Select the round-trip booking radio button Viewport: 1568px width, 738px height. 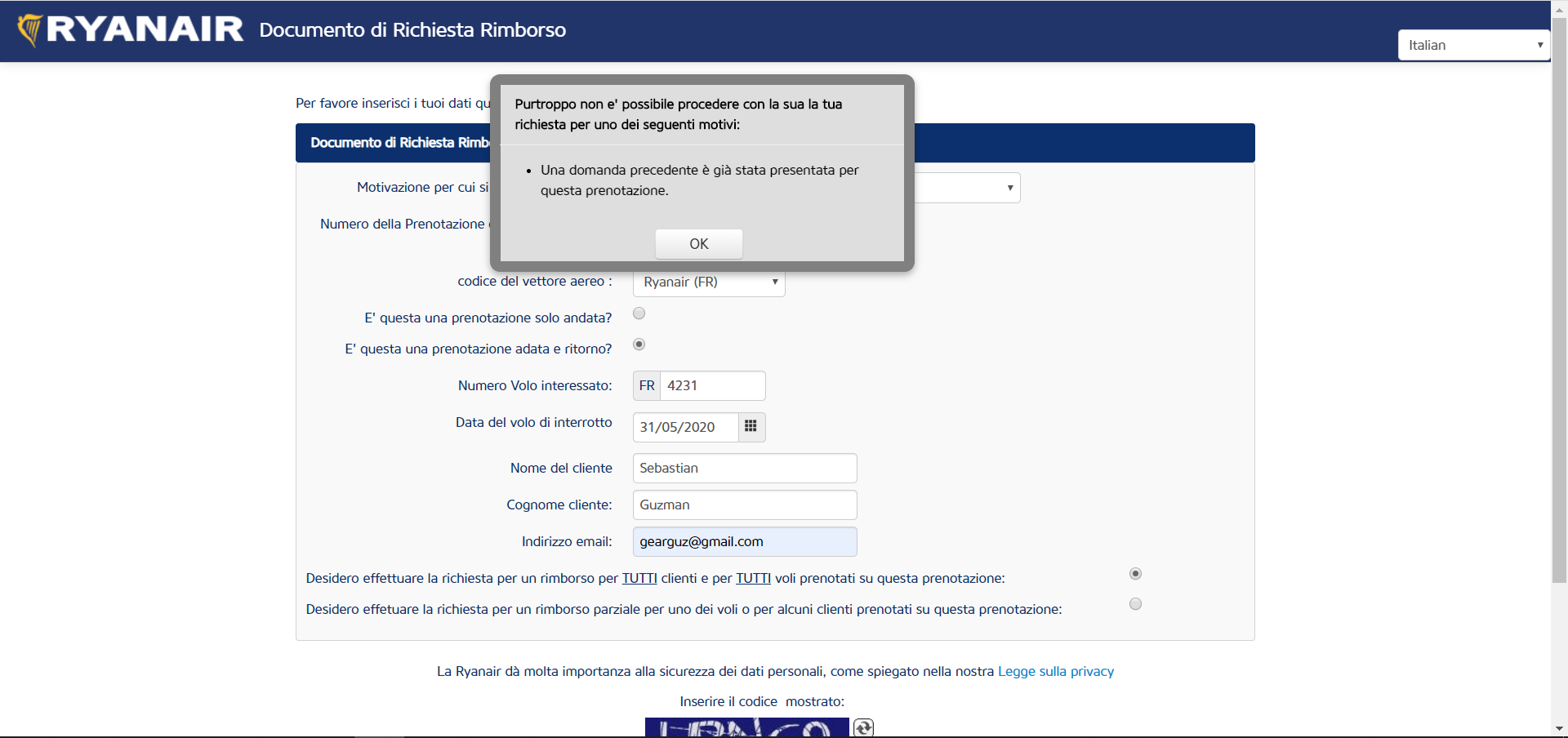(x=639, y=345)
